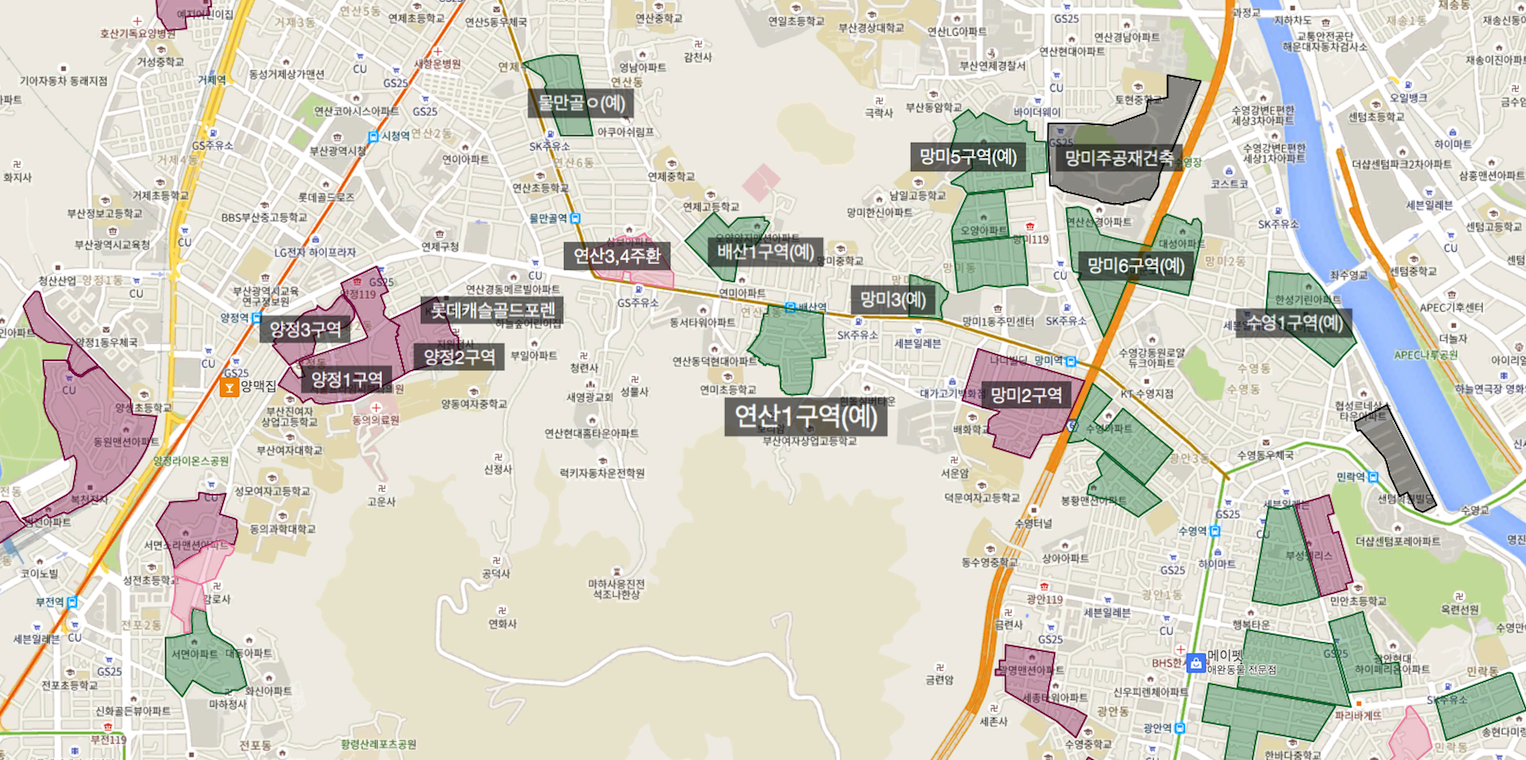Open the orange 양맥집 bar icon
Image resolution: width=1526 pixels, height=760 pixels.
tap(228, 386)
